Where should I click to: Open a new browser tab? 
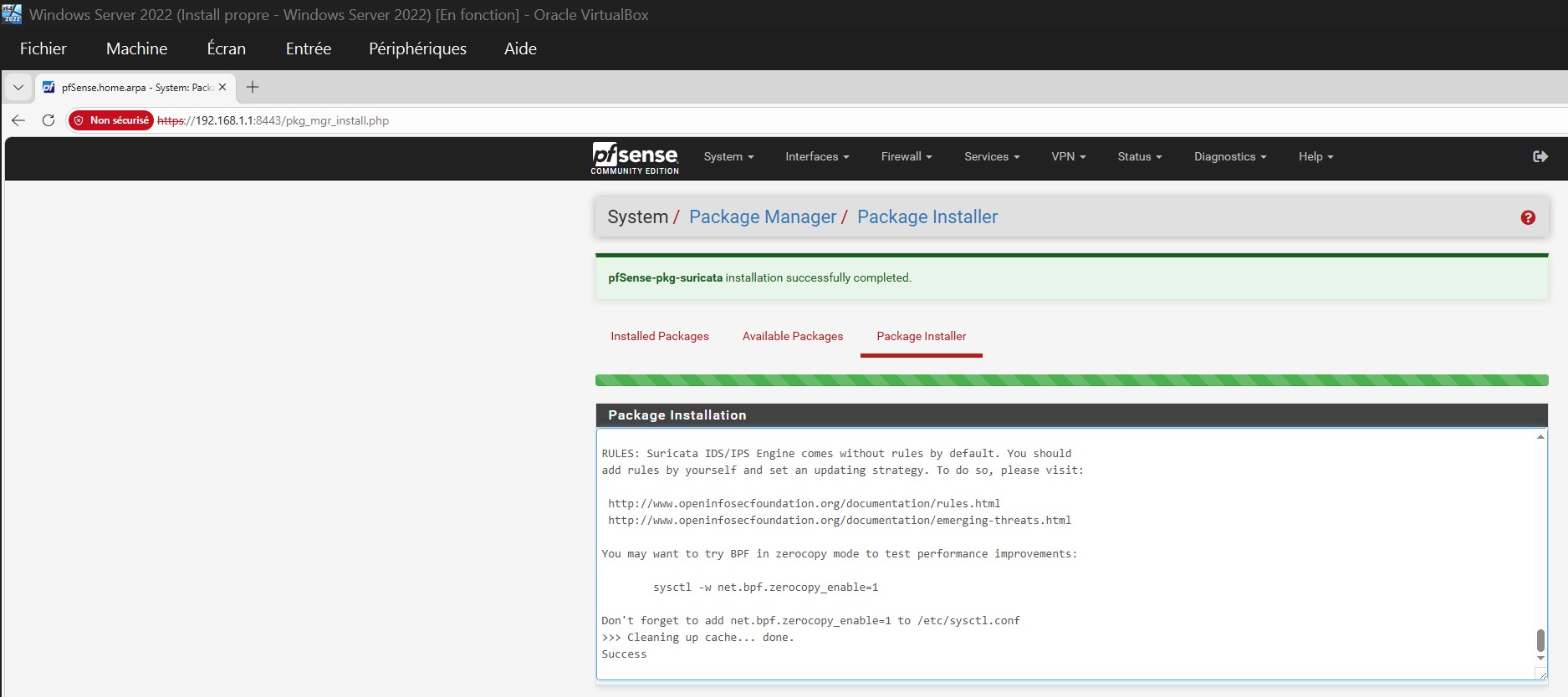click(x=253, y=87)
